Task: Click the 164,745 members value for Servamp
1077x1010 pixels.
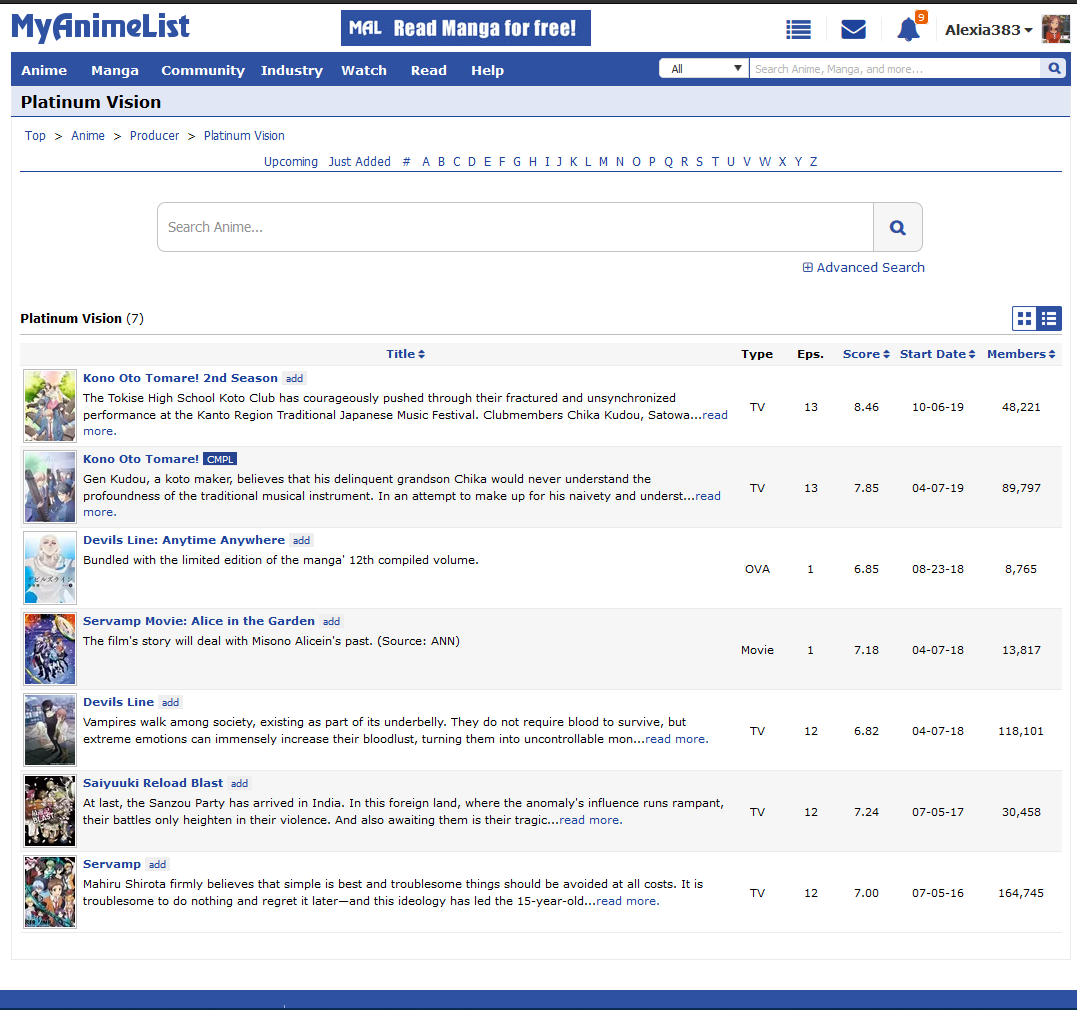Action: [x=1021, y=893]
